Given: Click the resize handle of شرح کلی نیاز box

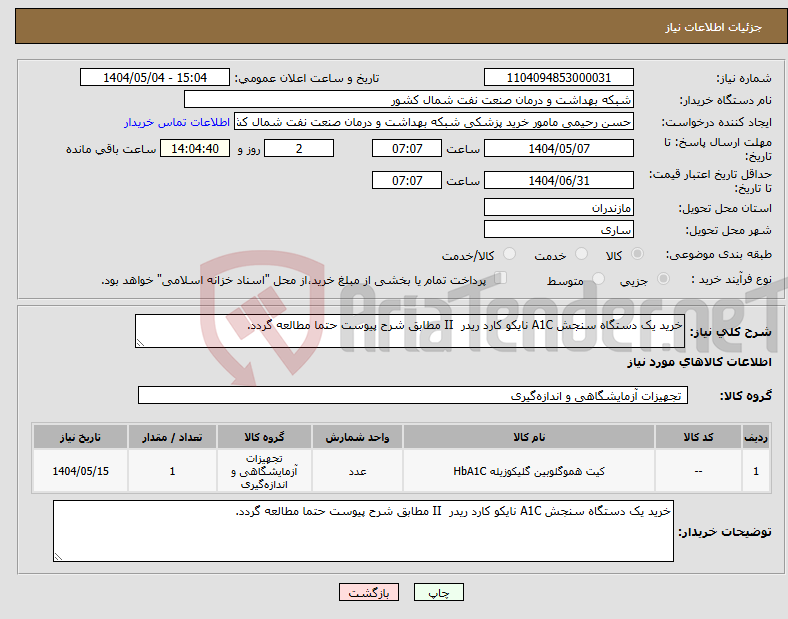Looking at the screenshot, I should 140,343.
